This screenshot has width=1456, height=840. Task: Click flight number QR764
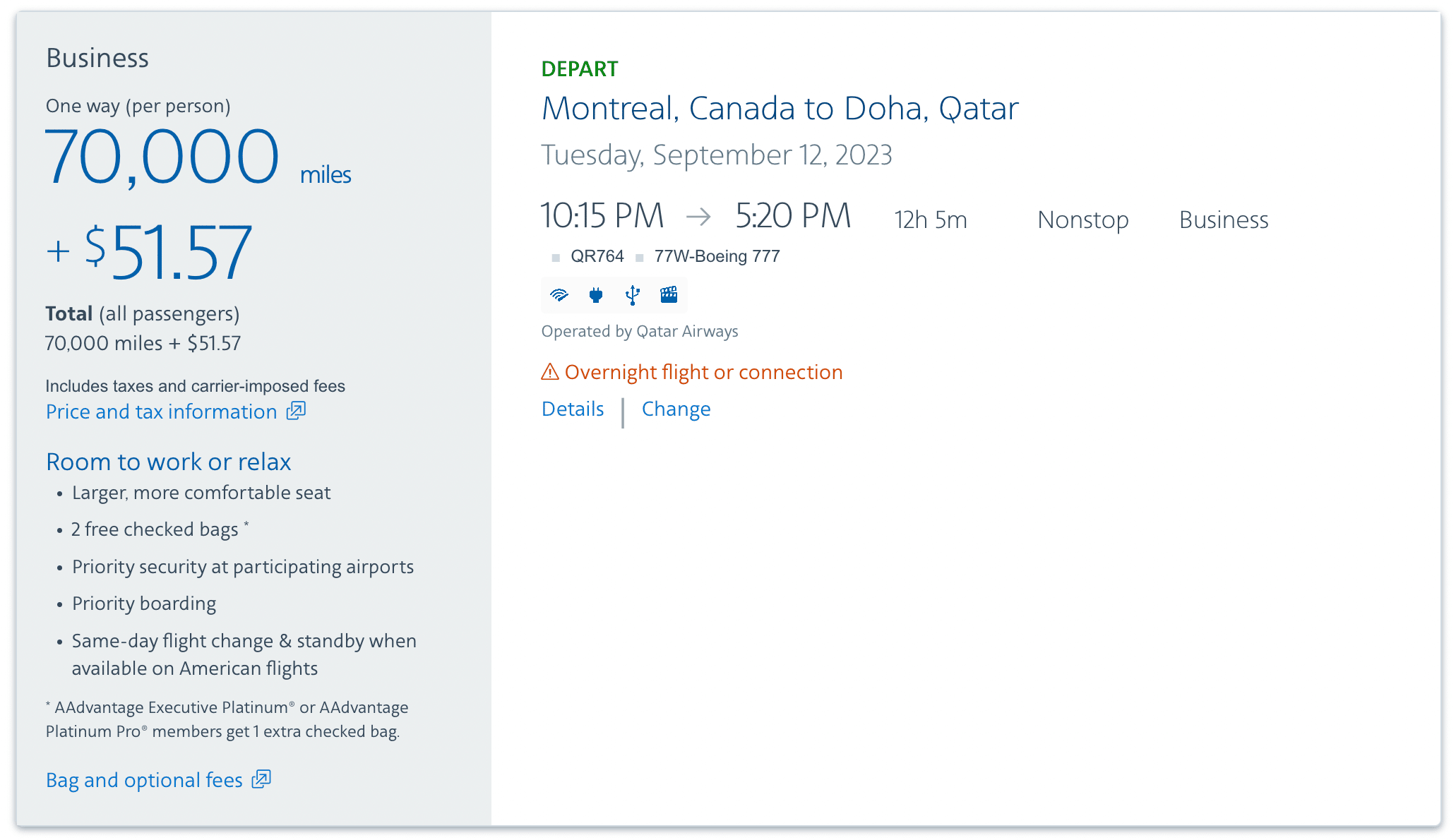tap(597, 256)
